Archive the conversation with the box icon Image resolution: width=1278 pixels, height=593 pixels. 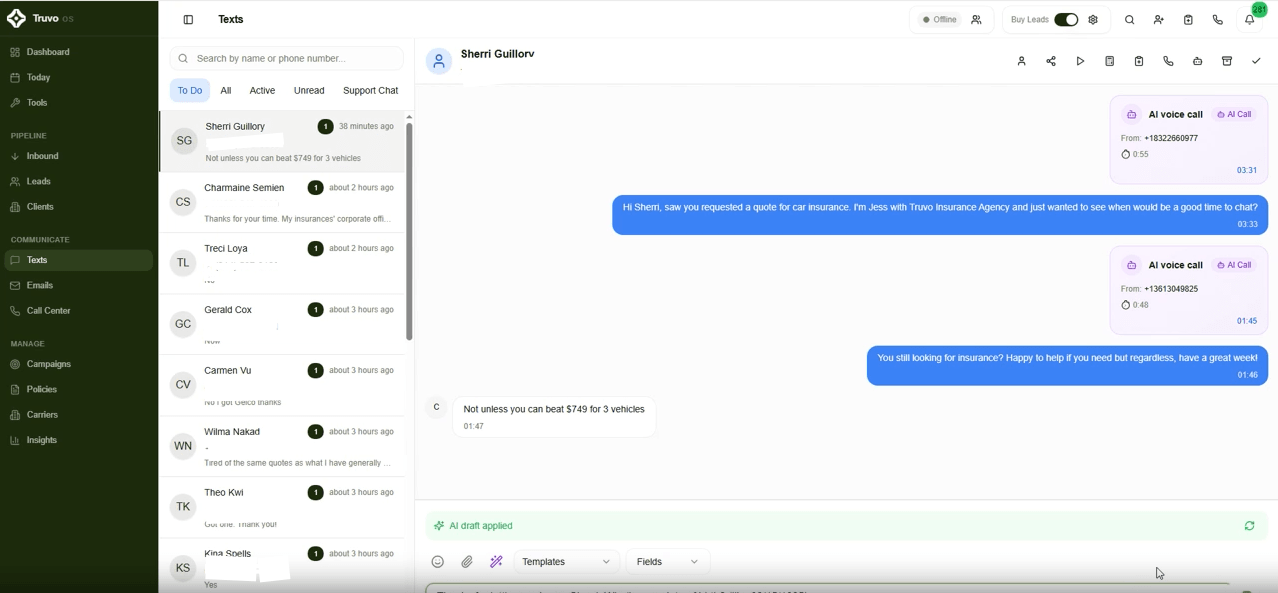1227,61
